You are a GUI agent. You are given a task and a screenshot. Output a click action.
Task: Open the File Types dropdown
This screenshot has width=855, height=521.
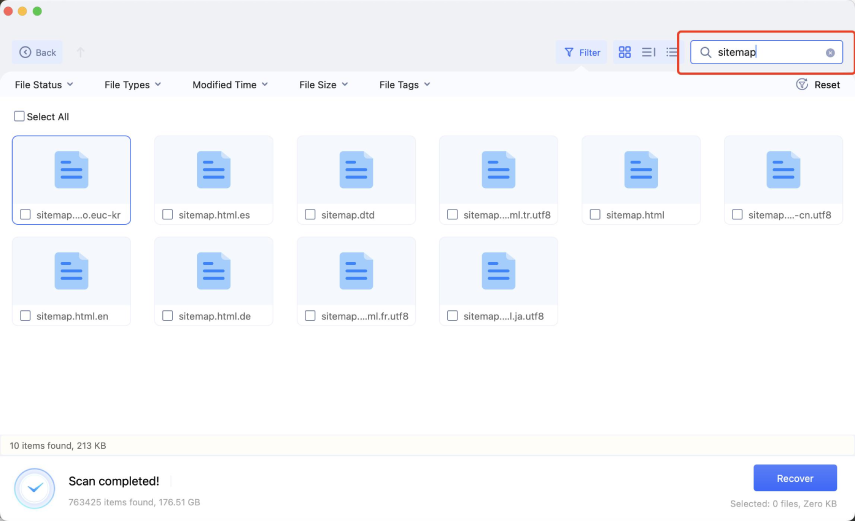(132, 85)
